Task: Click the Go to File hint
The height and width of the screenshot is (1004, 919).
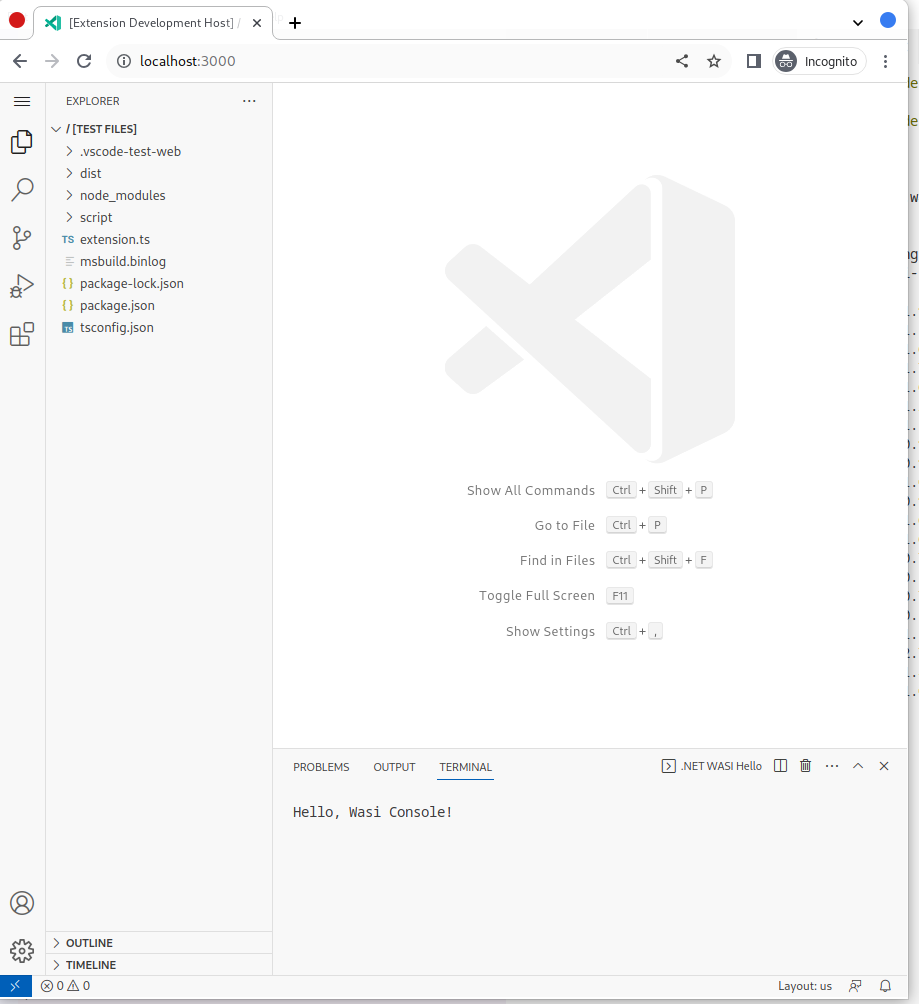Action: pos(564,526)
